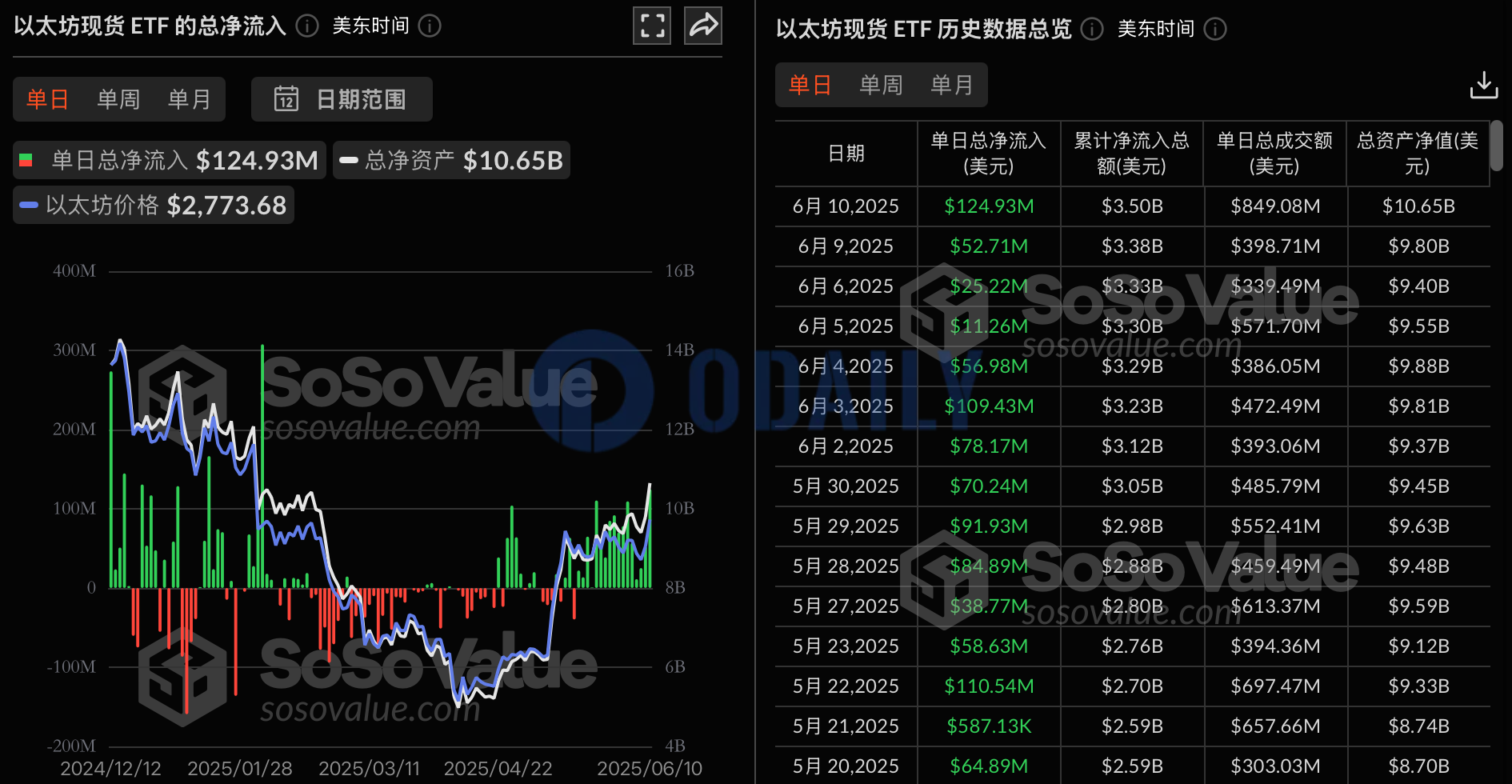
Task: Click the red-green swatch of 单日总净流入 legend
Action: point(26,160)
